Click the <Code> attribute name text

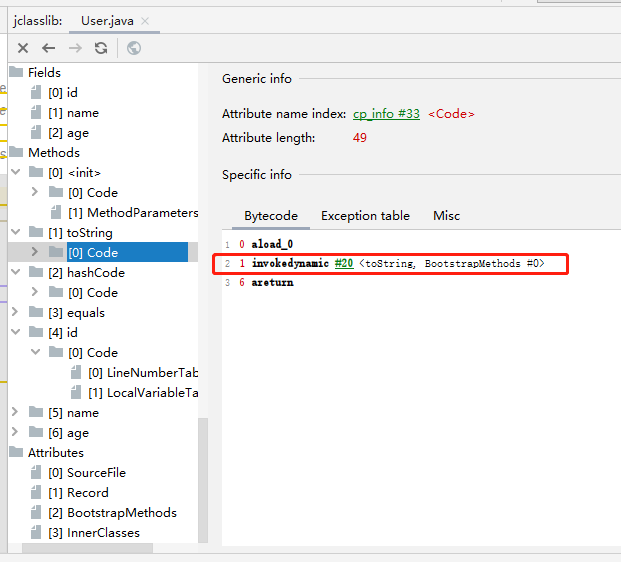tap(451, 114)
